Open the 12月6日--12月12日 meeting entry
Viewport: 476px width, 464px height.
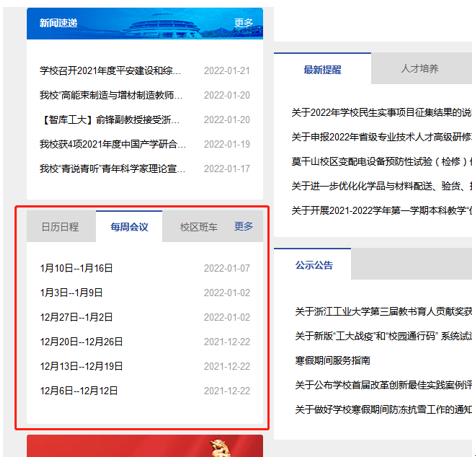coord(79,391)
